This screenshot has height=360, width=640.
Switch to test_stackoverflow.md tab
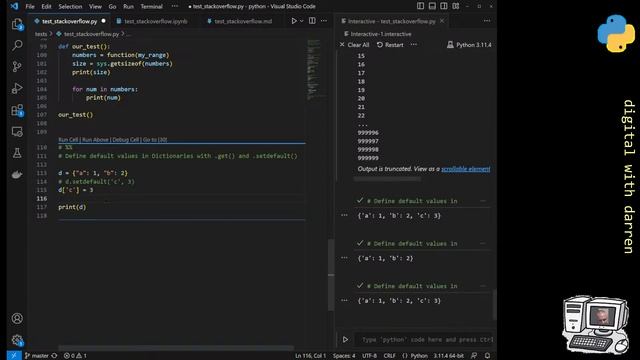click(x=243, y=21)
